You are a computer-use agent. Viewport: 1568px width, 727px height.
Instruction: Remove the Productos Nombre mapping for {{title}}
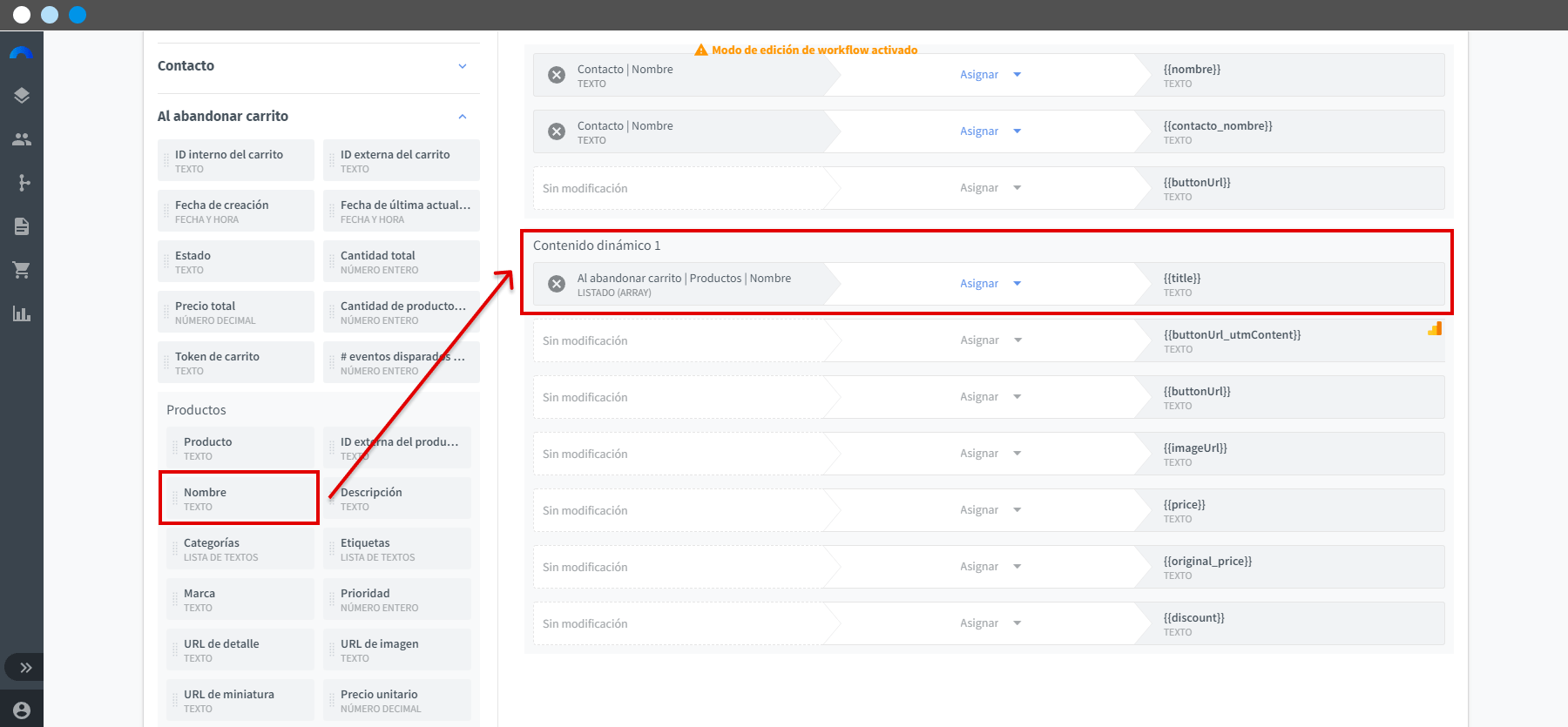pos(557,284)
